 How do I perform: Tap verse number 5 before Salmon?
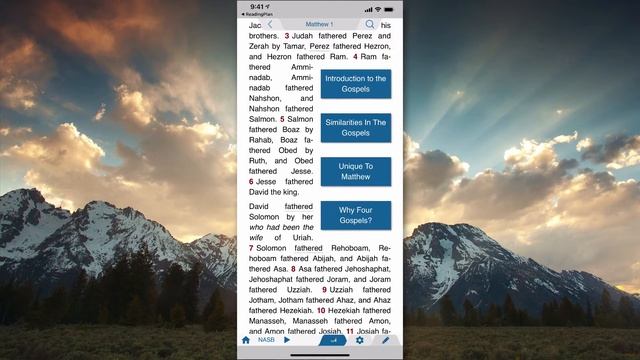282,119
